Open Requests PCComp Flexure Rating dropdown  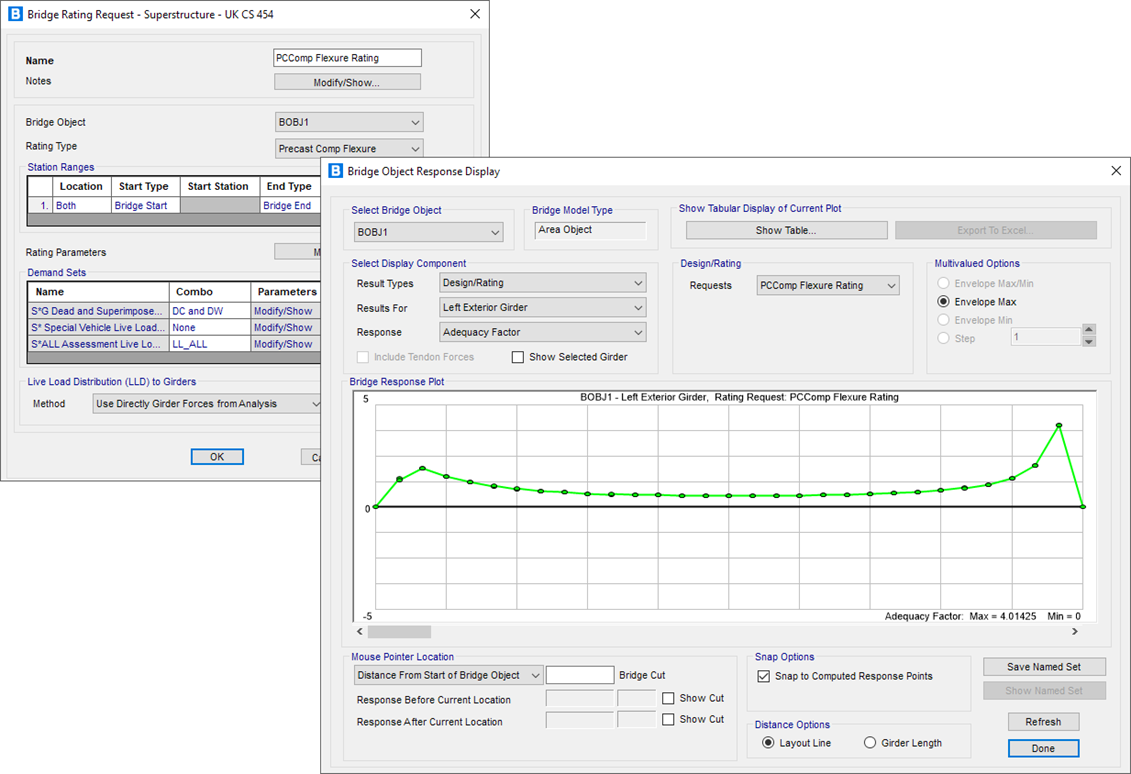click(x=827, y=286)
